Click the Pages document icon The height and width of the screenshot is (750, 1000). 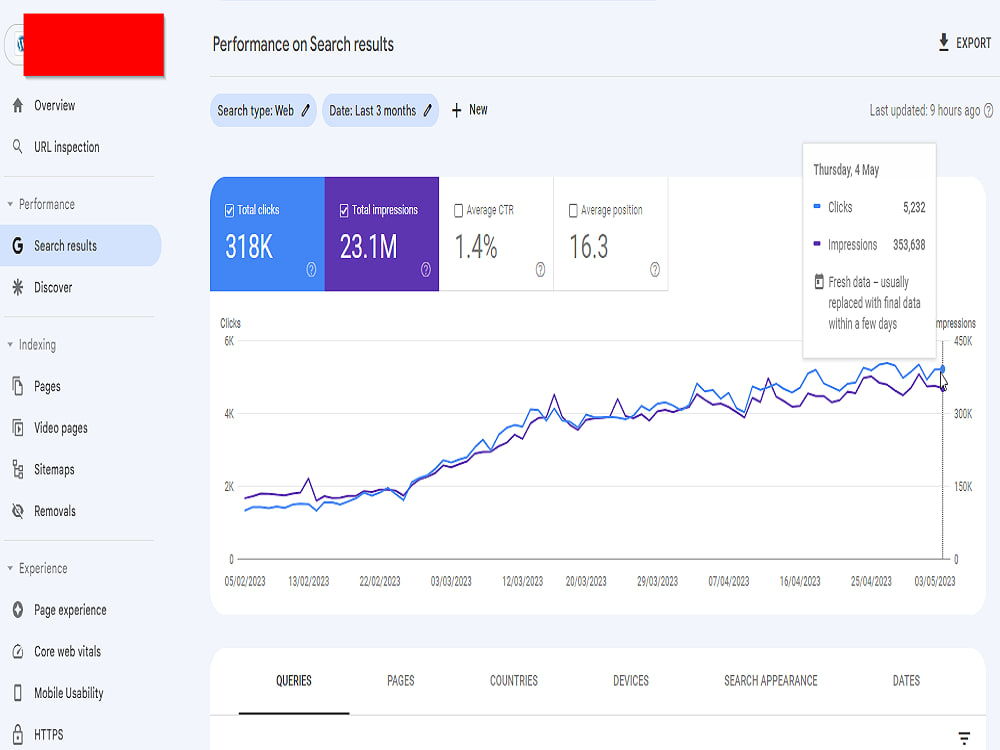click(18, 386)
